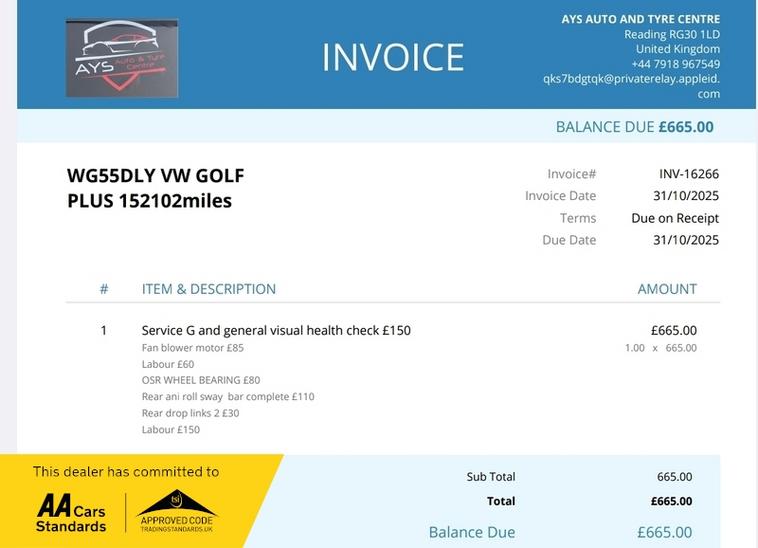Screen dimensions: 758x548
Task: Click the AA Cars Standards logo
Action: tap(71, 512)
